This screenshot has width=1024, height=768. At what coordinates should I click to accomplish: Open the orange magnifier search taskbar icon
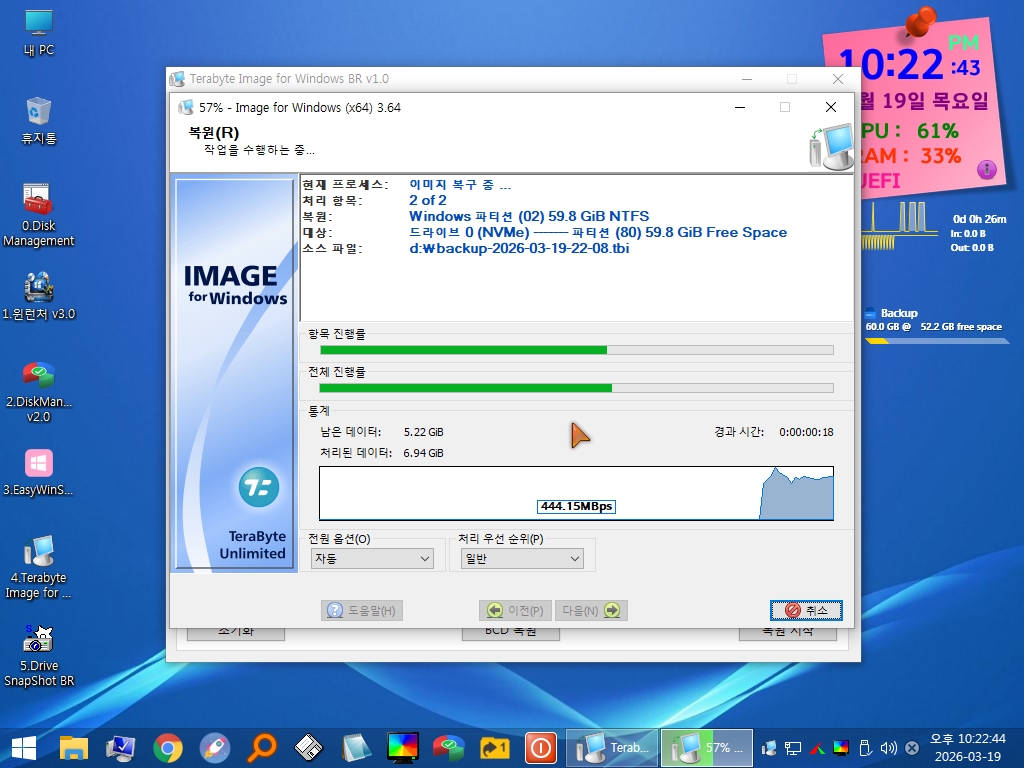coord(262,748)
